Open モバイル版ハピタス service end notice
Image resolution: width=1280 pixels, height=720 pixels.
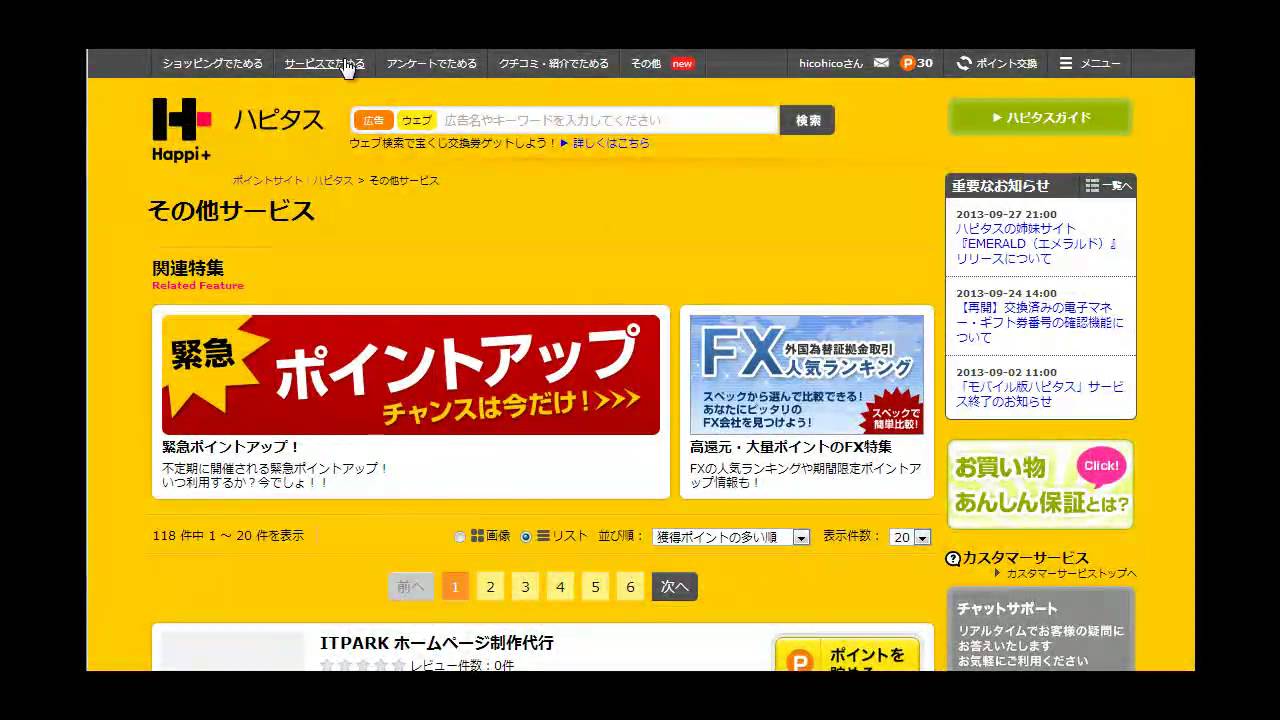click(1040, 394)
